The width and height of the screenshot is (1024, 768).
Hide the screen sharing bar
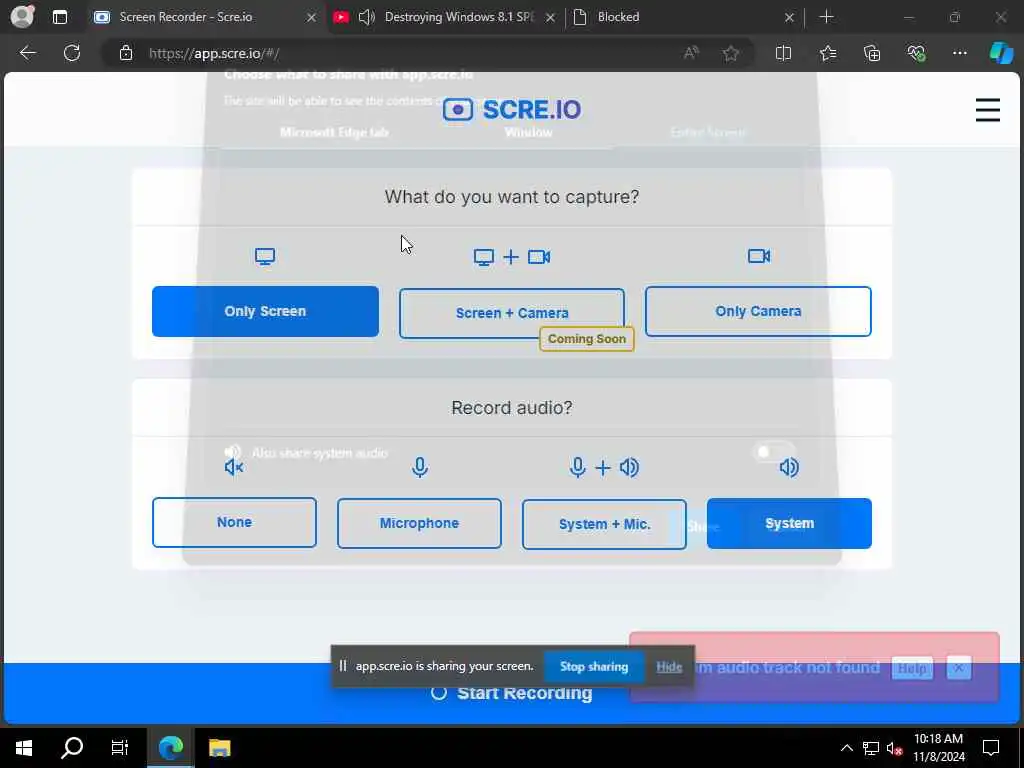coord(669,667)
